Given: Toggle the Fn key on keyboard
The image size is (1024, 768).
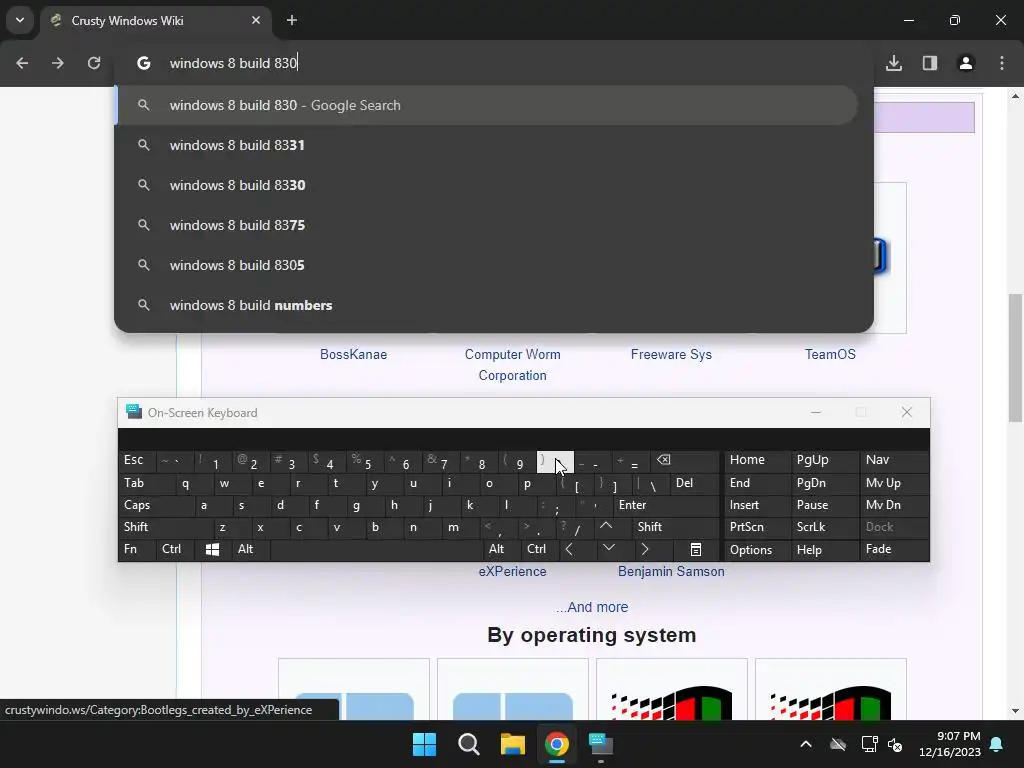Looking at the screenshot, I should 136,549.
